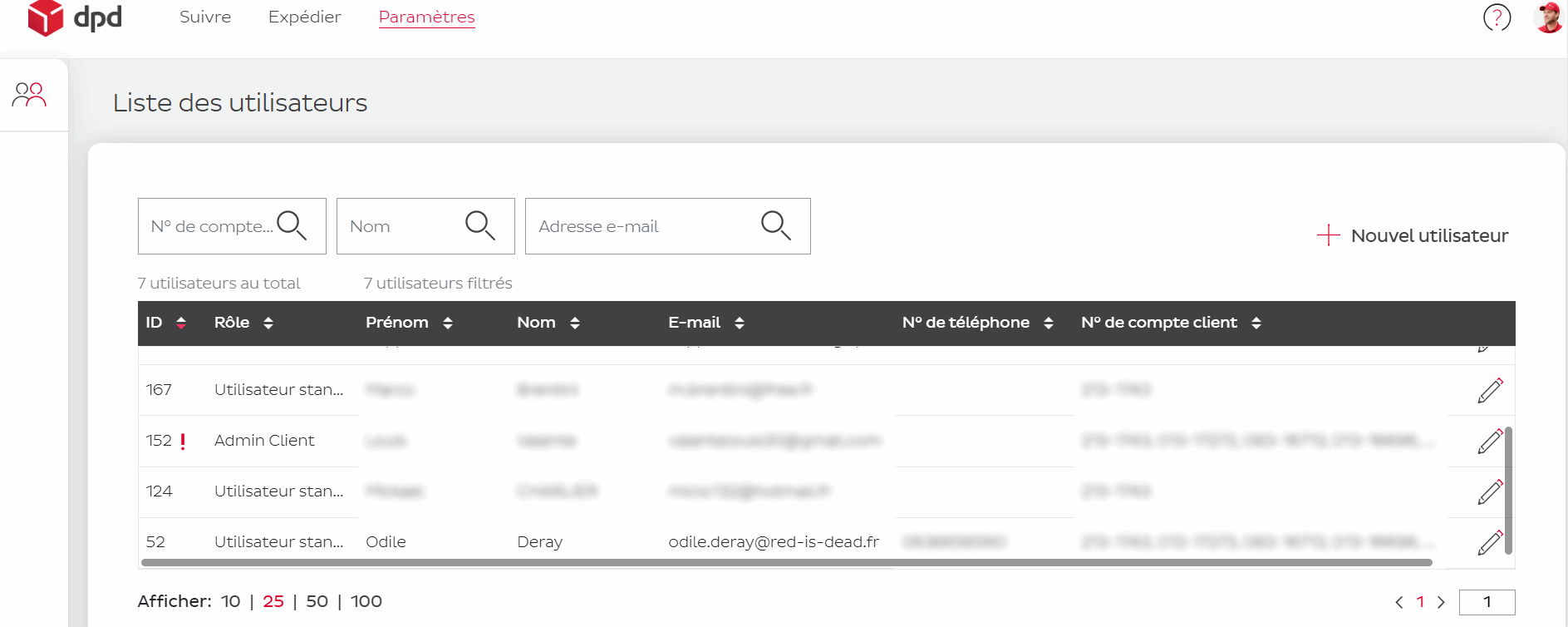Select Deray last name cell

tap(539, 542)
